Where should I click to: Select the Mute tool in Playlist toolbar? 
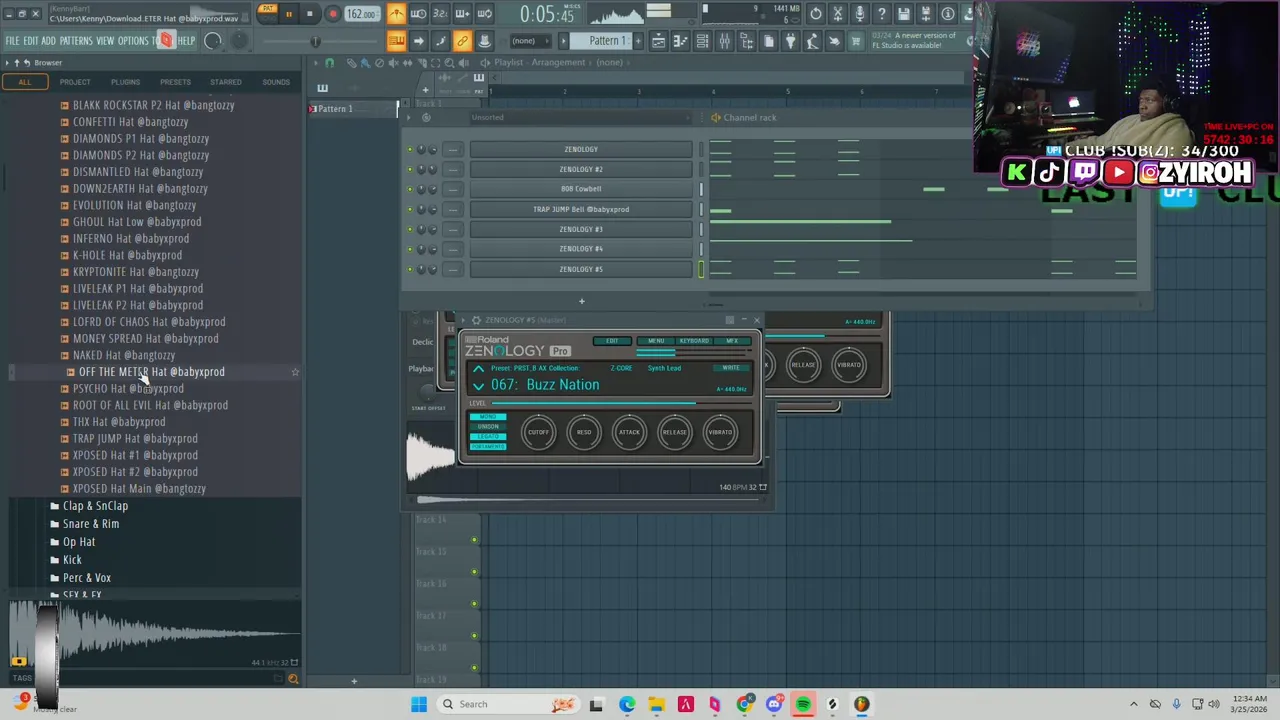[393, 62]
